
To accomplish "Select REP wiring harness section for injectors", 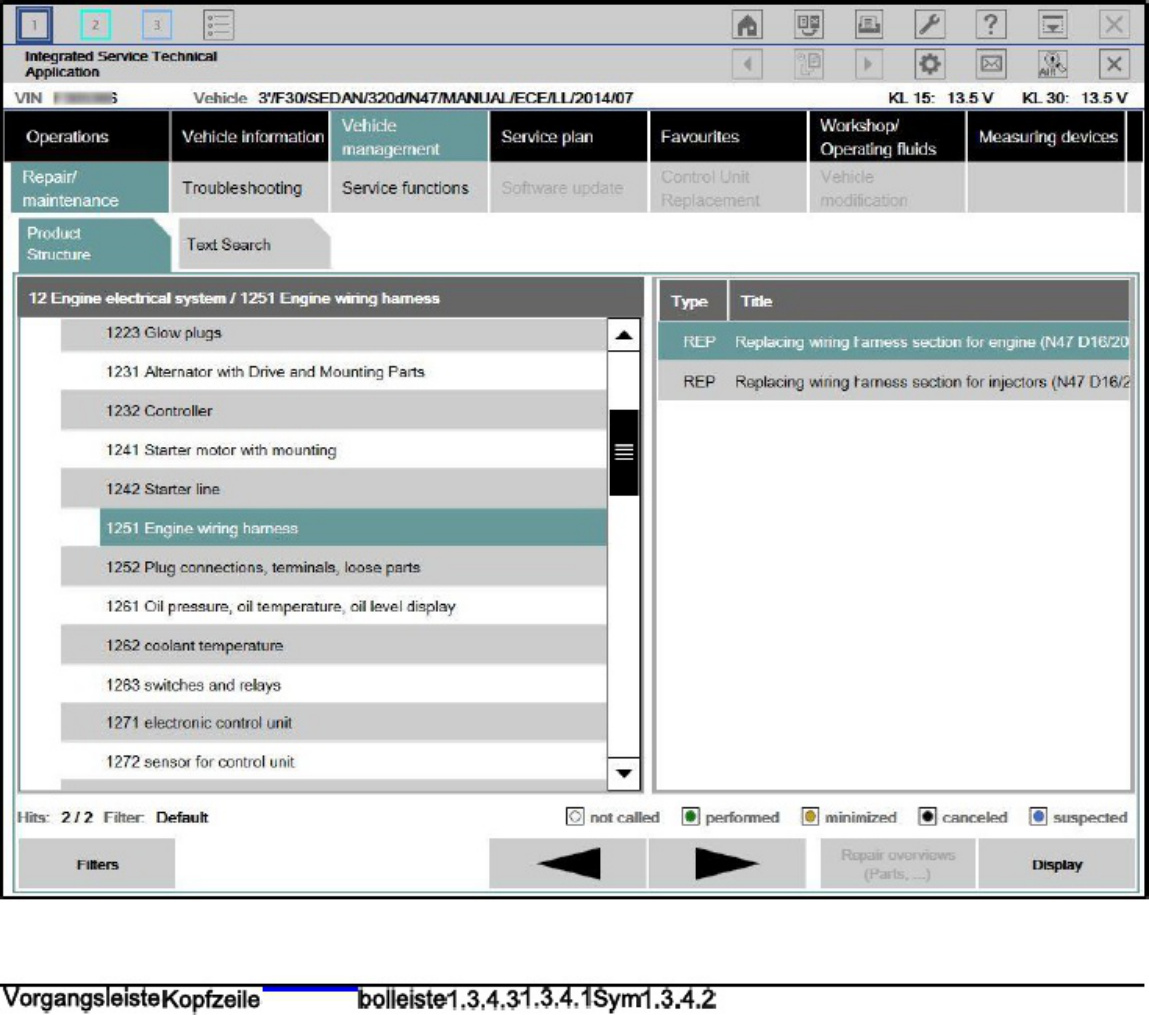I will click(894, 381).
